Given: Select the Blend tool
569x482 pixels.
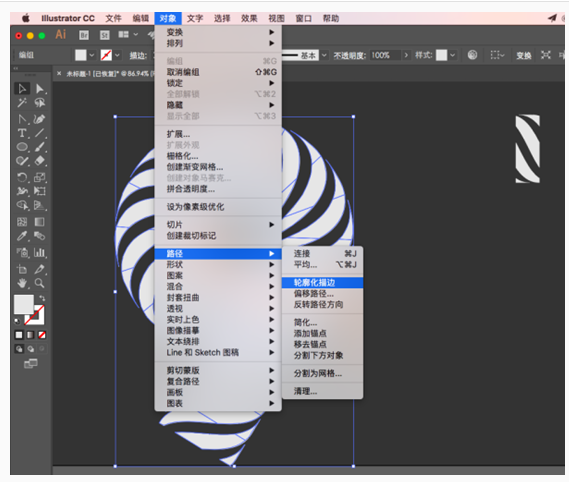Looking at the screenshot, I should tap(40, 236).
